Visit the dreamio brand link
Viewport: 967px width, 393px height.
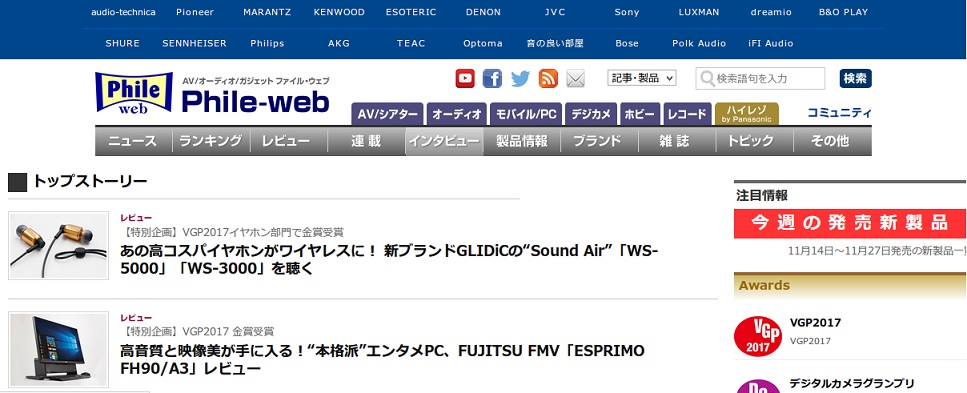click(771, 12)
